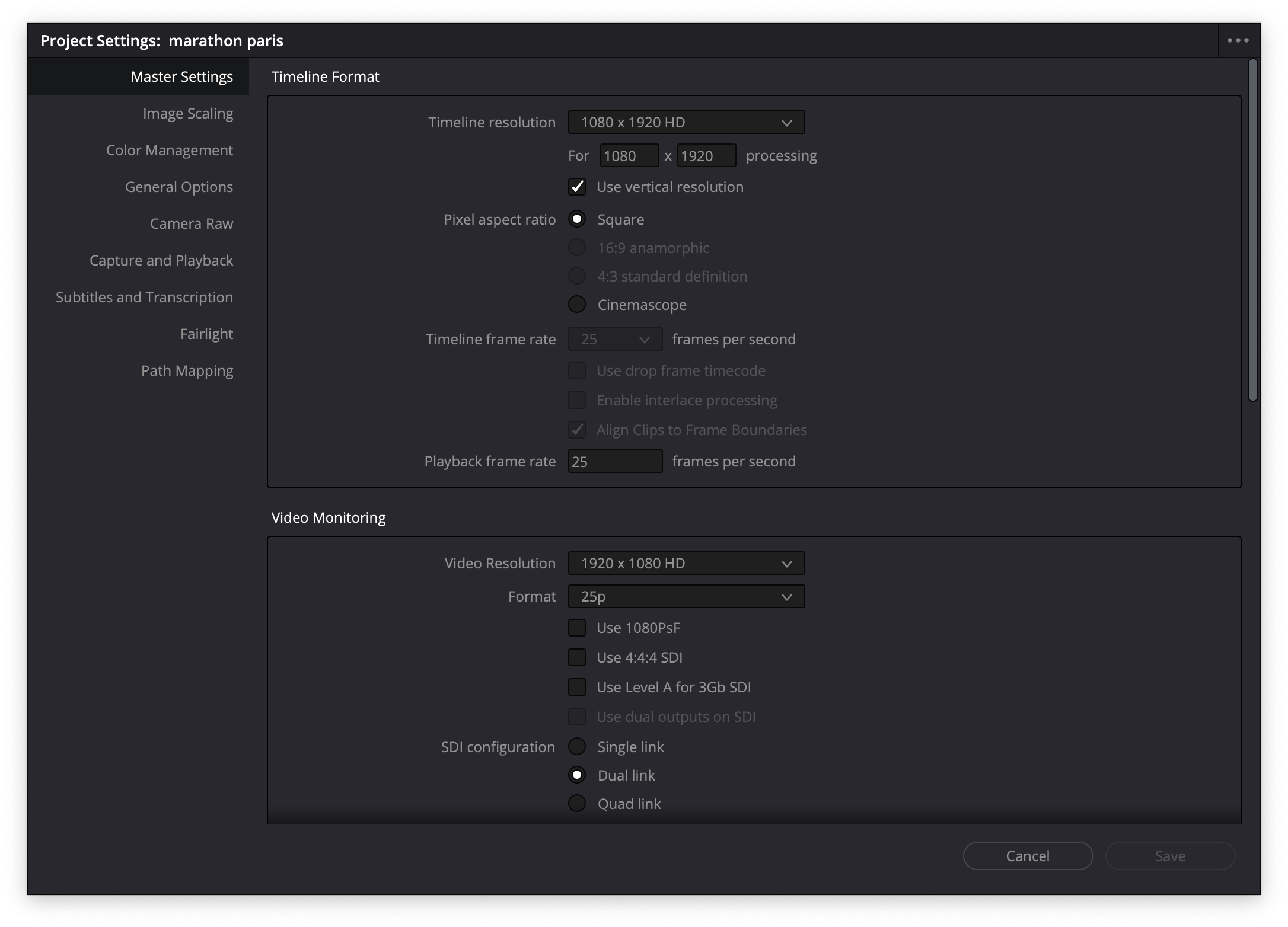Enable Use 1080PsF checkbox
This screenshot has height=927, width=1288.
[577, 628]
